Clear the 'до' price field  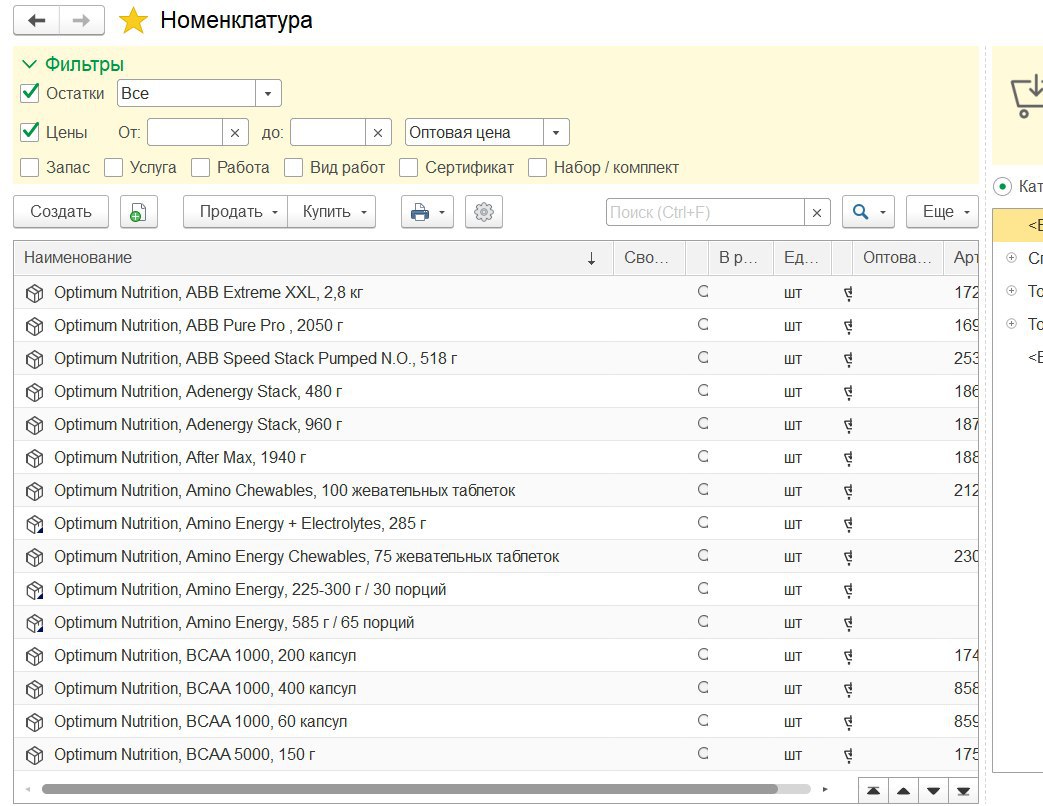click(x=378, y=132)
